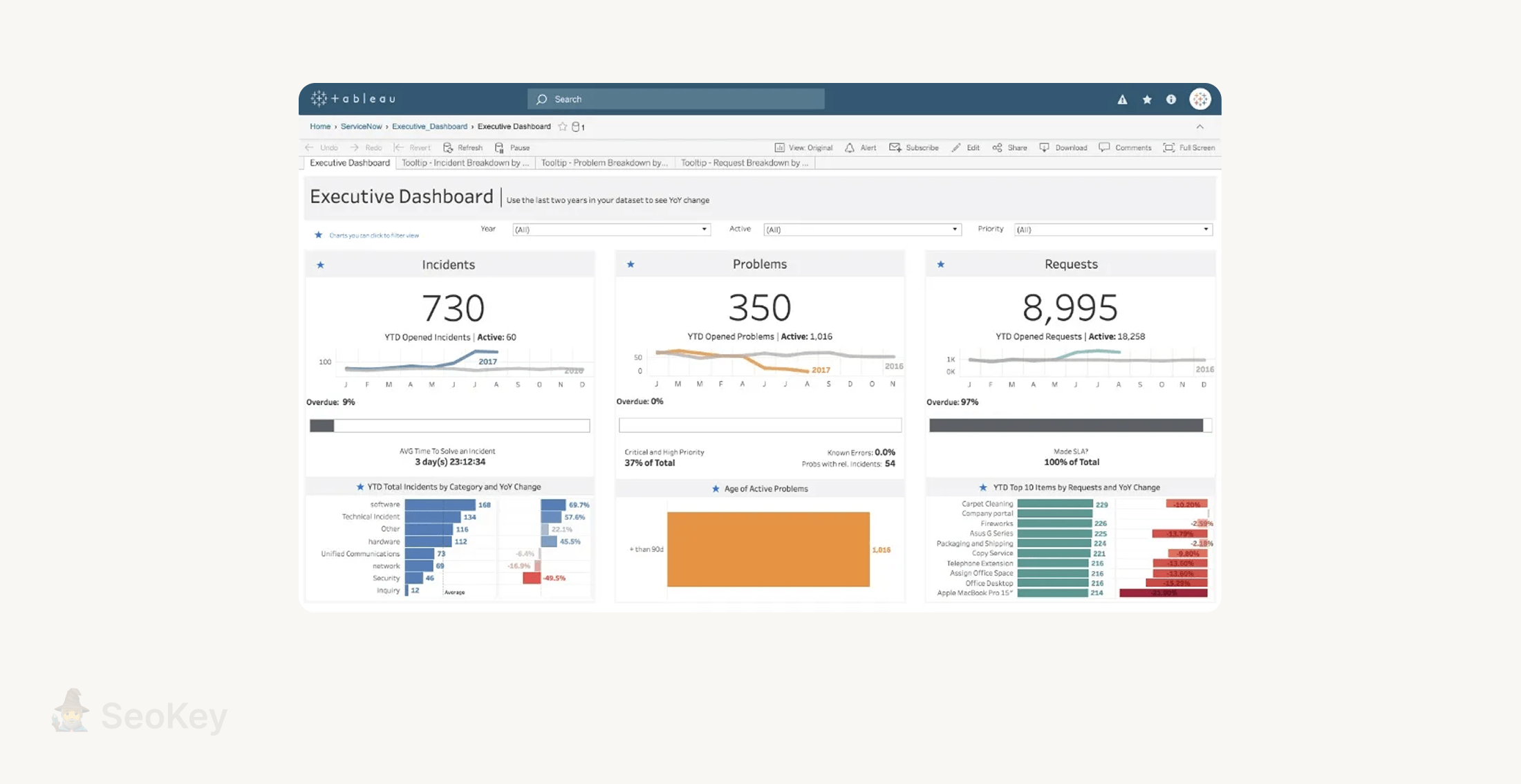1521x784 pixels.
Task: Open the info icon in header
Action: click(1171, 100)
